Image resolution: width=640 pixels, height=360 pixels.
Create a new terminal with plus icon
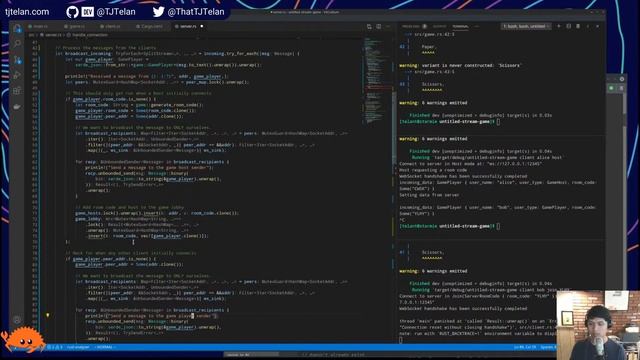(x=559, y=26)
